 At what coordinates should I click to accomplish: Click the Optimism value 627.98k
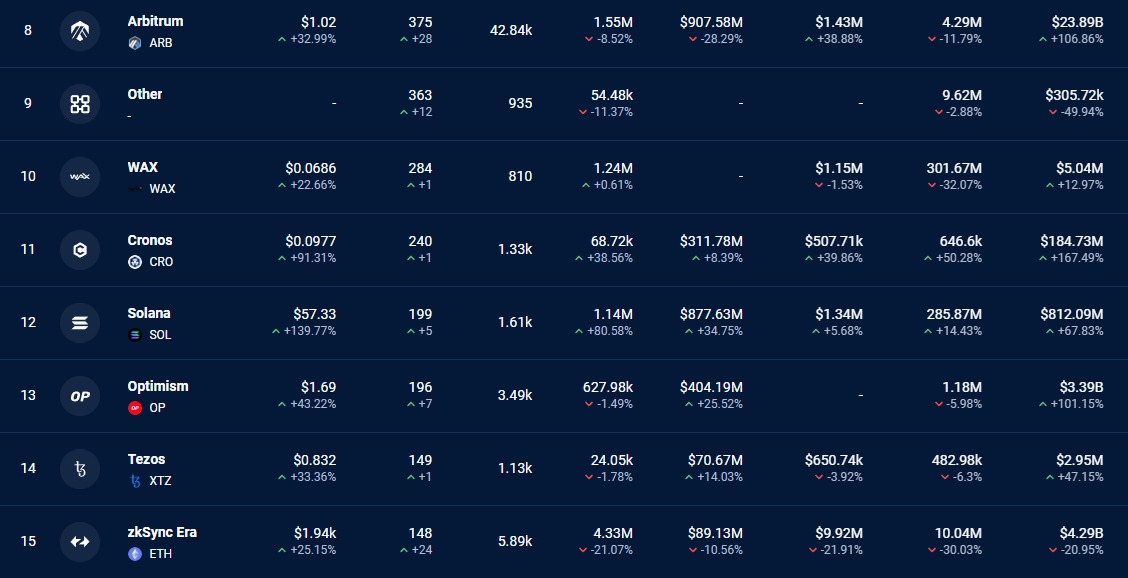(608, 387)
